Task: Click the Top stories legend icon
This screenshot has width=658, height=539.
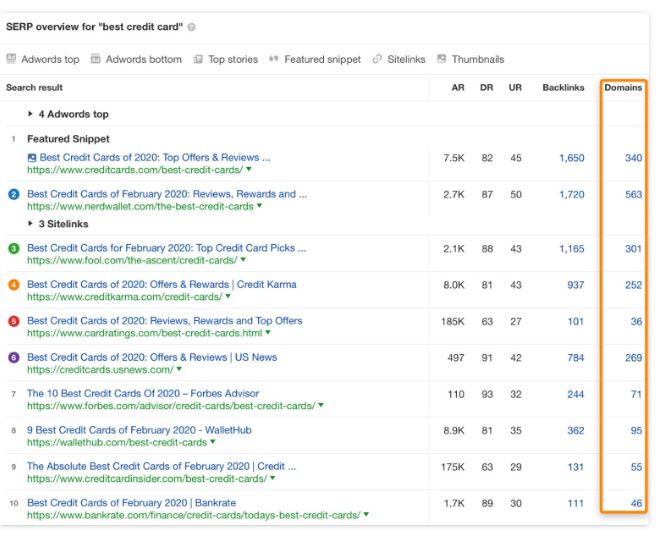Action: pyautogui.click(x=198, y=59)
